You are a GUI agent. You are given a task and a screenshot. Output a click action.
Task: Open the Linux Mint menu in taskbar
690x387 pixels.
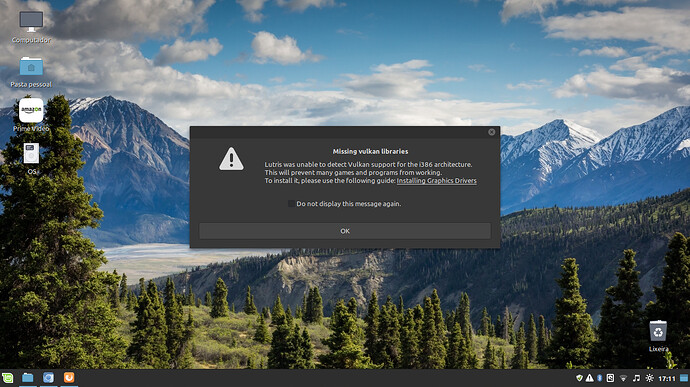pos(7,378)
